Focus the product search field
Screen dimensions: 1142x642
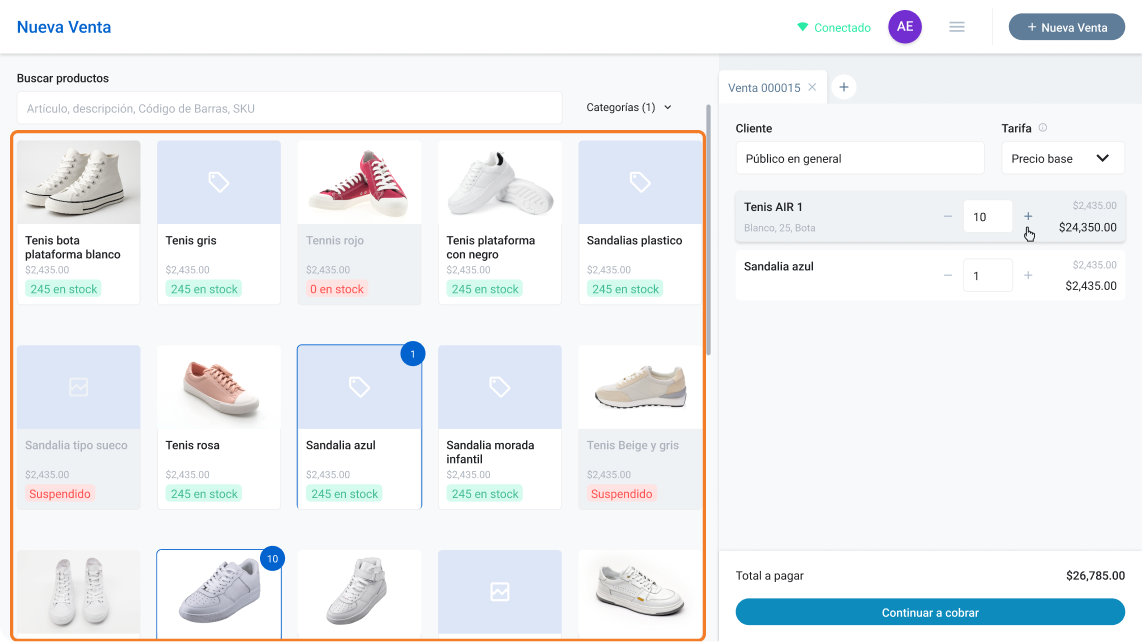click(289, 109)
